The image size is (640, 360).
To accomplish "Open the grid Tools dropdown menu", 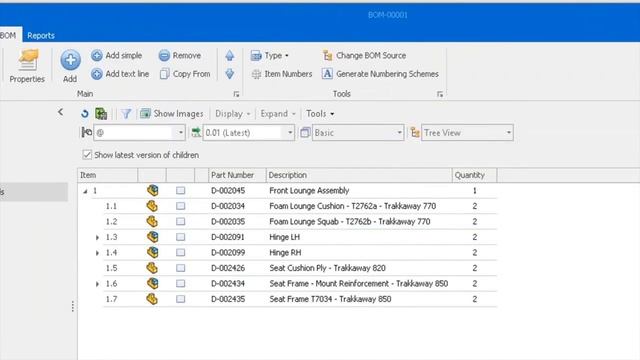I will point(320,113).
